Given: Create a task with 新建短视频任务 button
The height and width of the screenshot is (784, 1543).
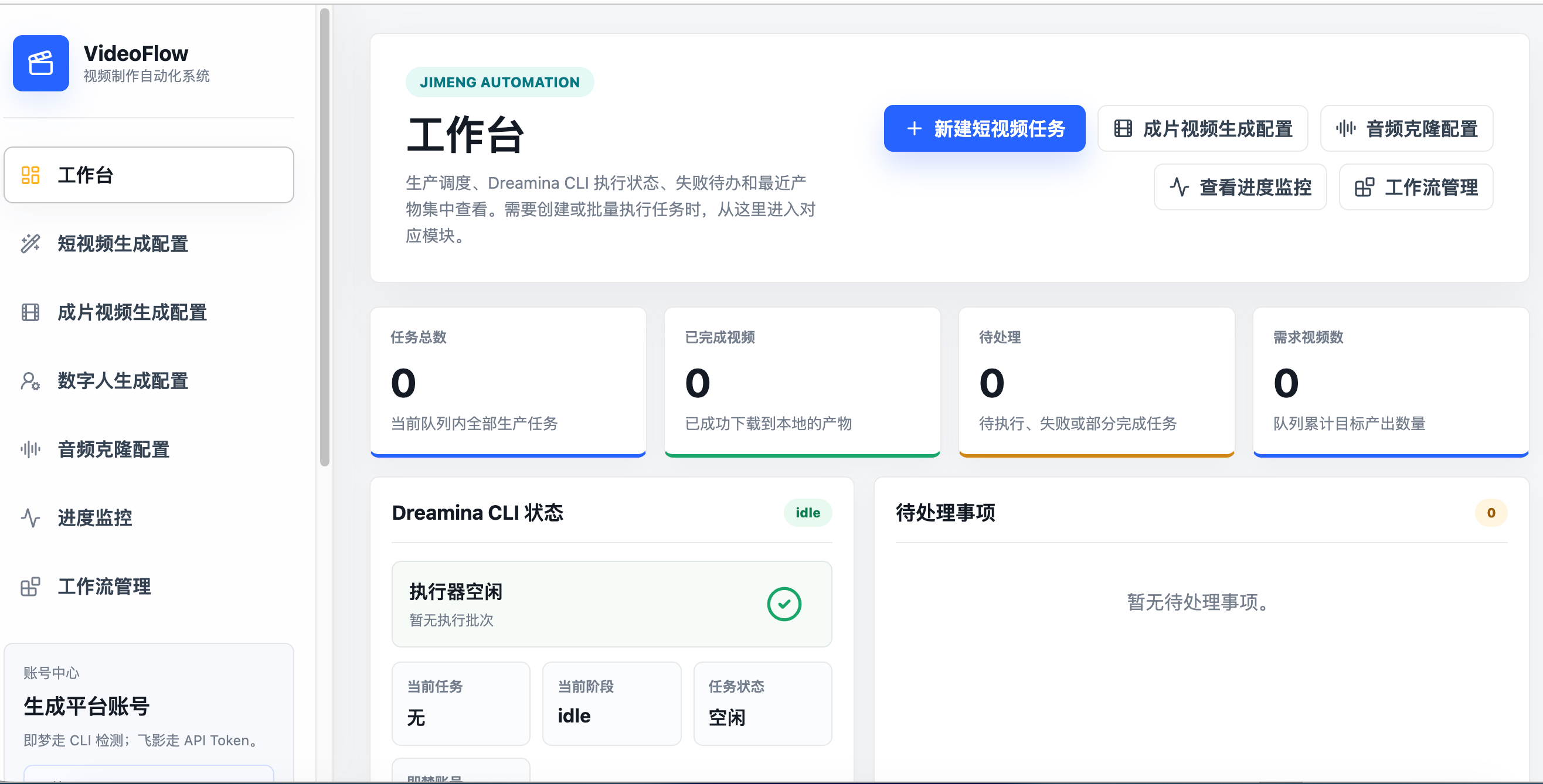Looking at the screenshot, I should click(x=984, y=129).
